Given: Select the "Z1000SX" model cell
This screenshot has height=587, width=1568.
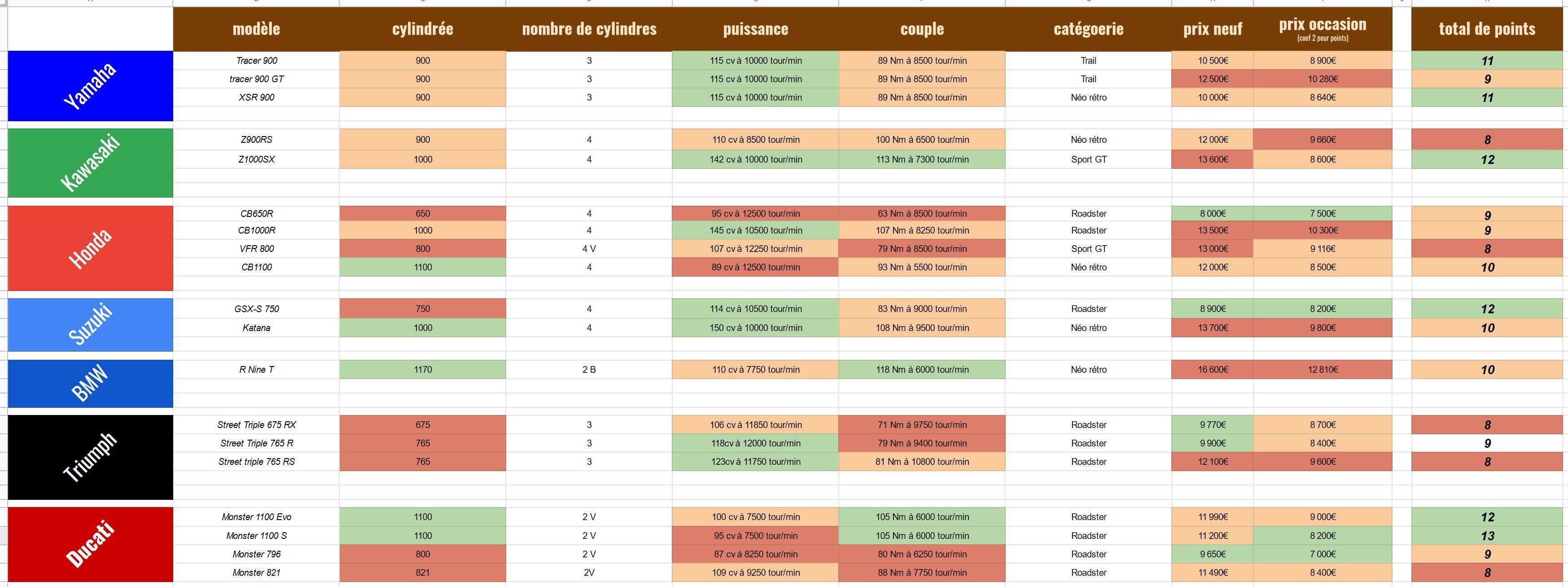Looking at the screenshot, I should point(256,159).
